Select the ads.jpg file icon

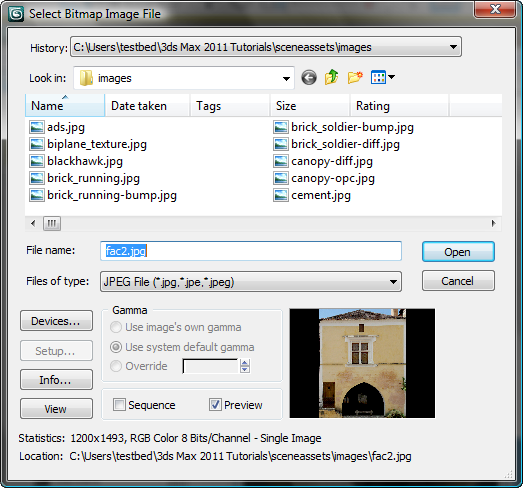pyautogui.click(x=36, y=127)
